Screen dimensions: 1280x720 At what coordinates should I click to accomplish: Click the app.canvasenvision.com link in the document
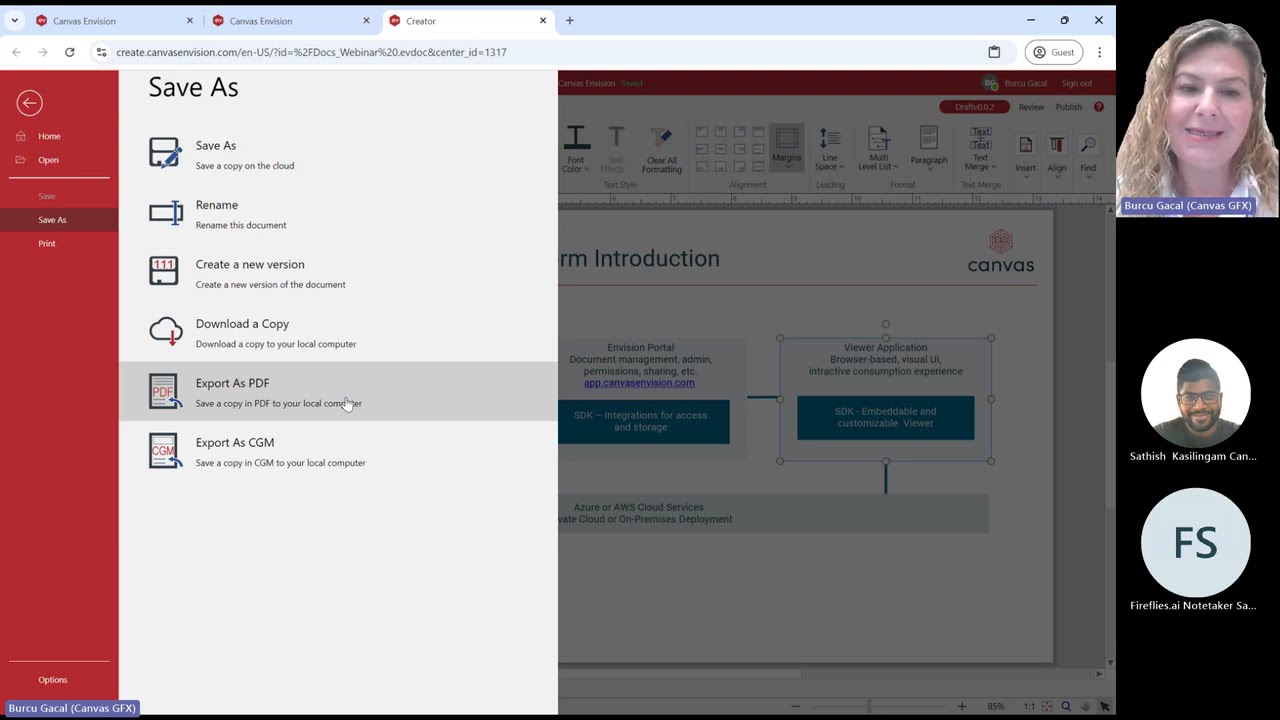click(639, 383)
